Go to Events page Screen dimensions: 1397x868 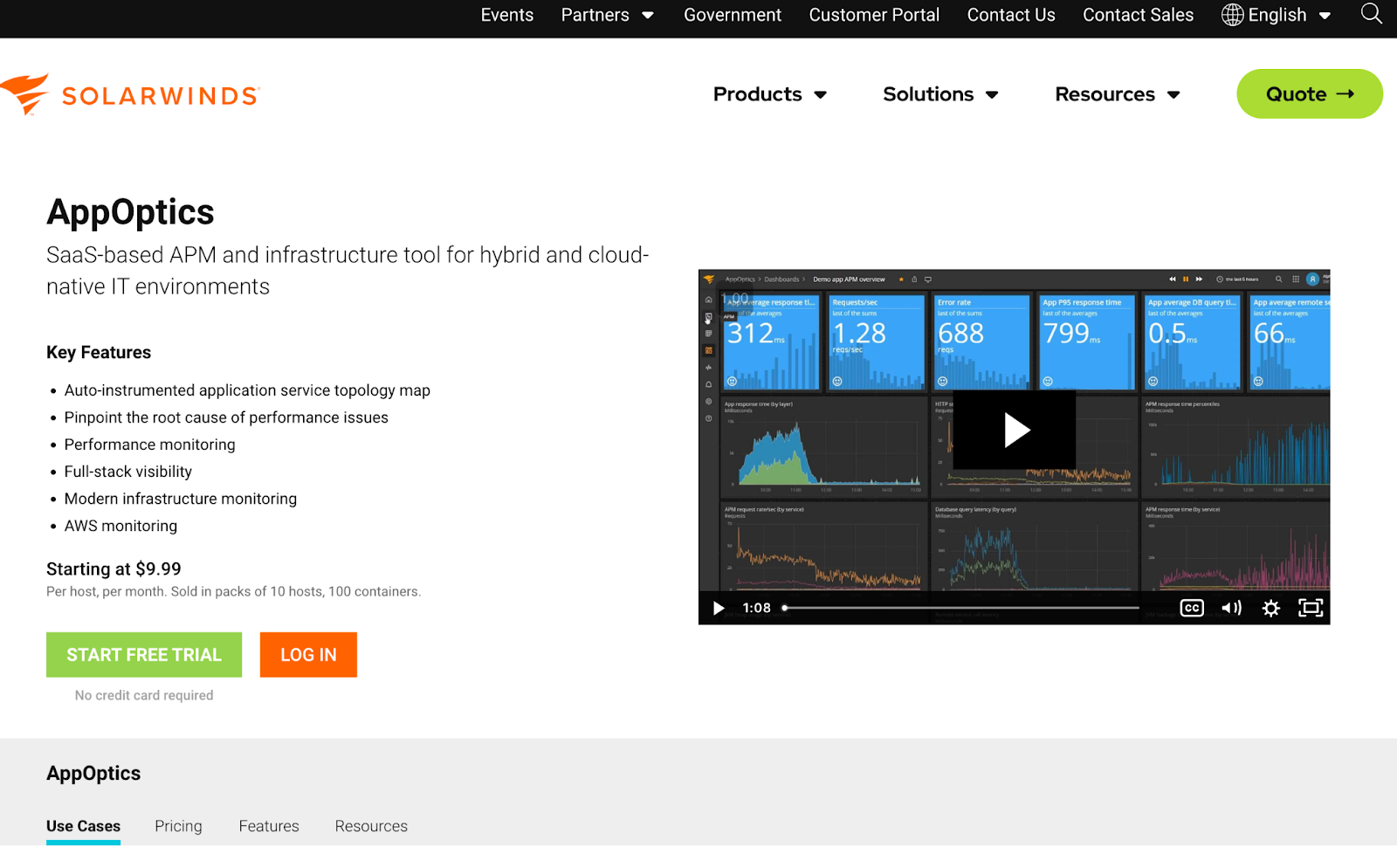(x=507, y=15)
